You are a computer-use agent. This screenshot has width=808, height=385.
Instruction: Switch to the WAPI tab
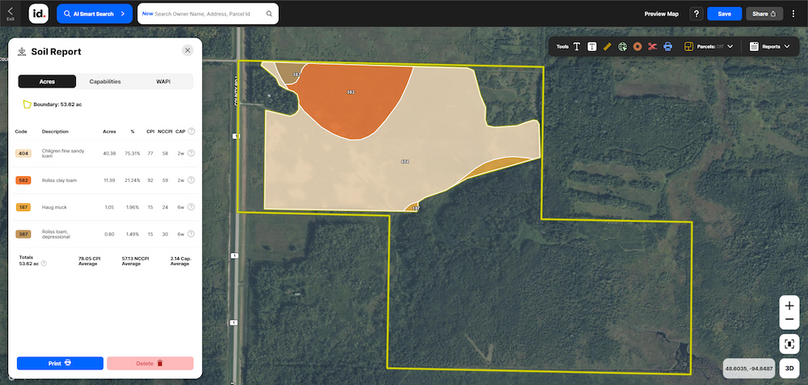tap(163, 81)
